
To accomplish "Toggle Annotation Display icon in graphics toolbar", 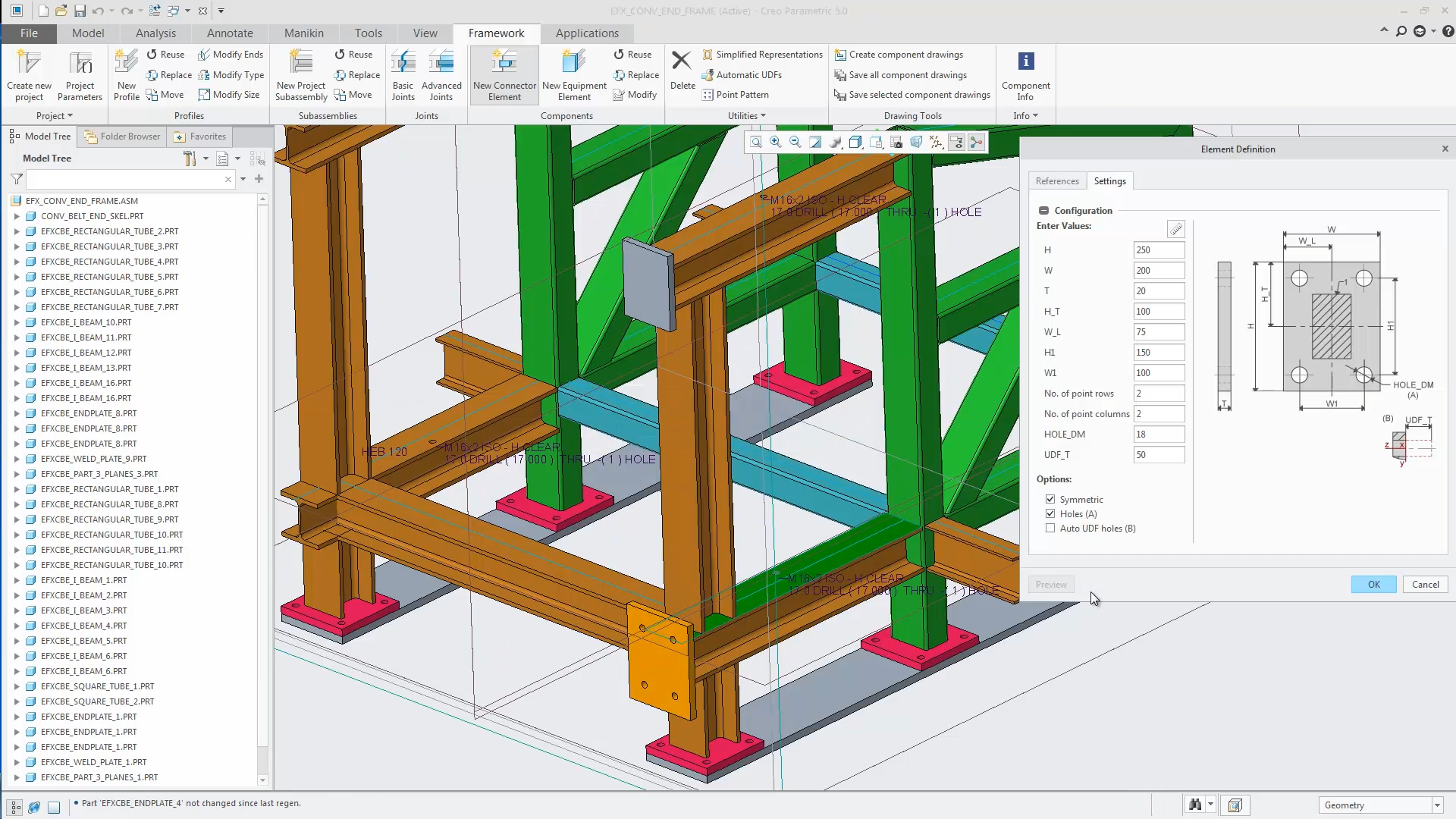I will pyautogui.click(x=956, y=142).
